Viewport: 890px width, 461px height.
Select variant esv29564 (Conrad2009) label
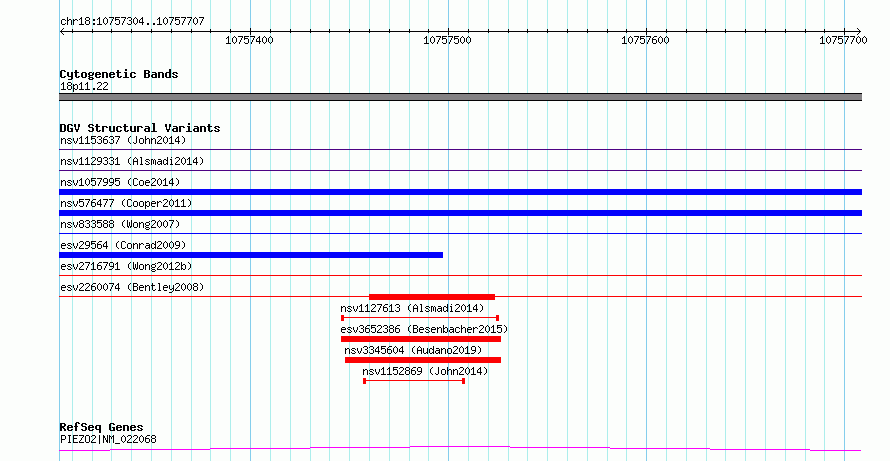click(x=123, y=245)
